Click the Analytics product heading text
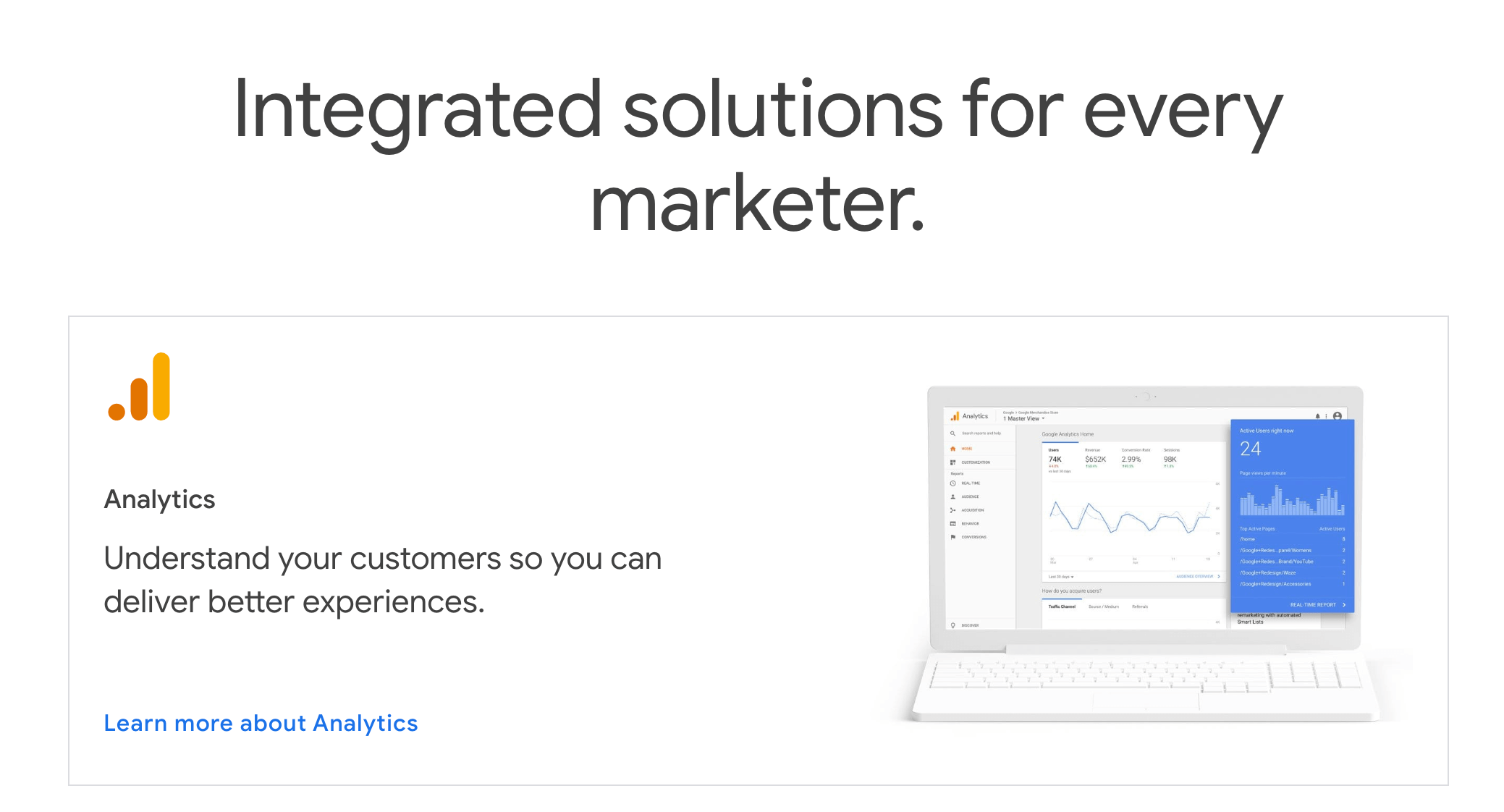The width and height of the screenshot is (1504, 812). (x=159, y=499)
